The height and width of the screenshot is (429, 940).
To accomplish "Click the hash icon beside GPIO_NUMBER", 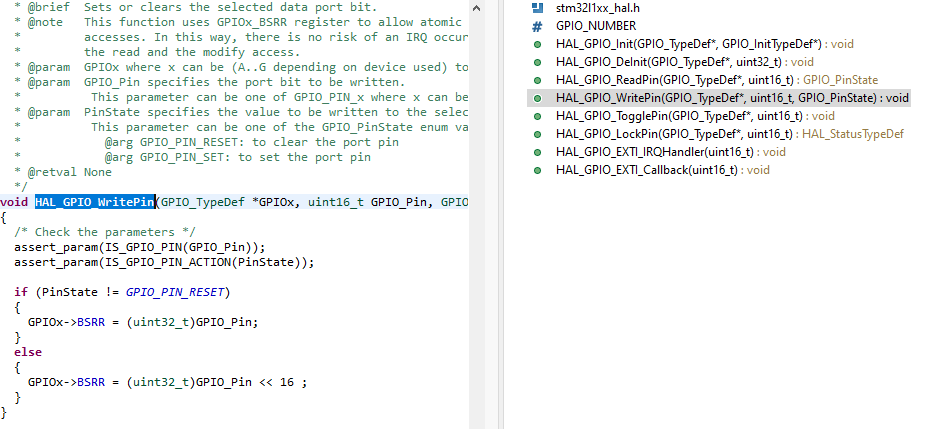I will tap(537, 26).
